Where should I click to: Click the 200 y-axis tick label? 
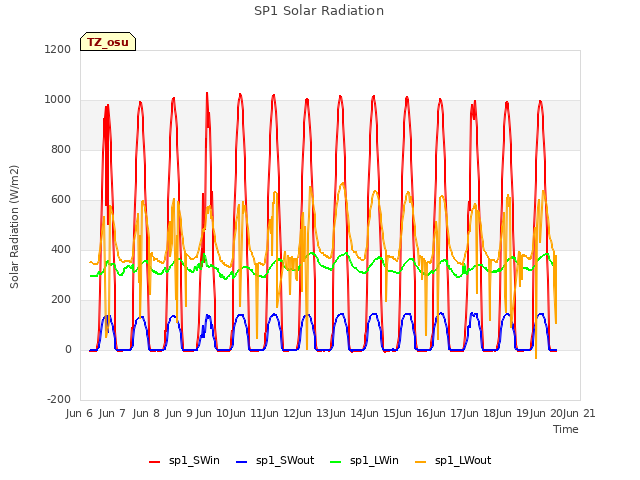coord(61,299)
